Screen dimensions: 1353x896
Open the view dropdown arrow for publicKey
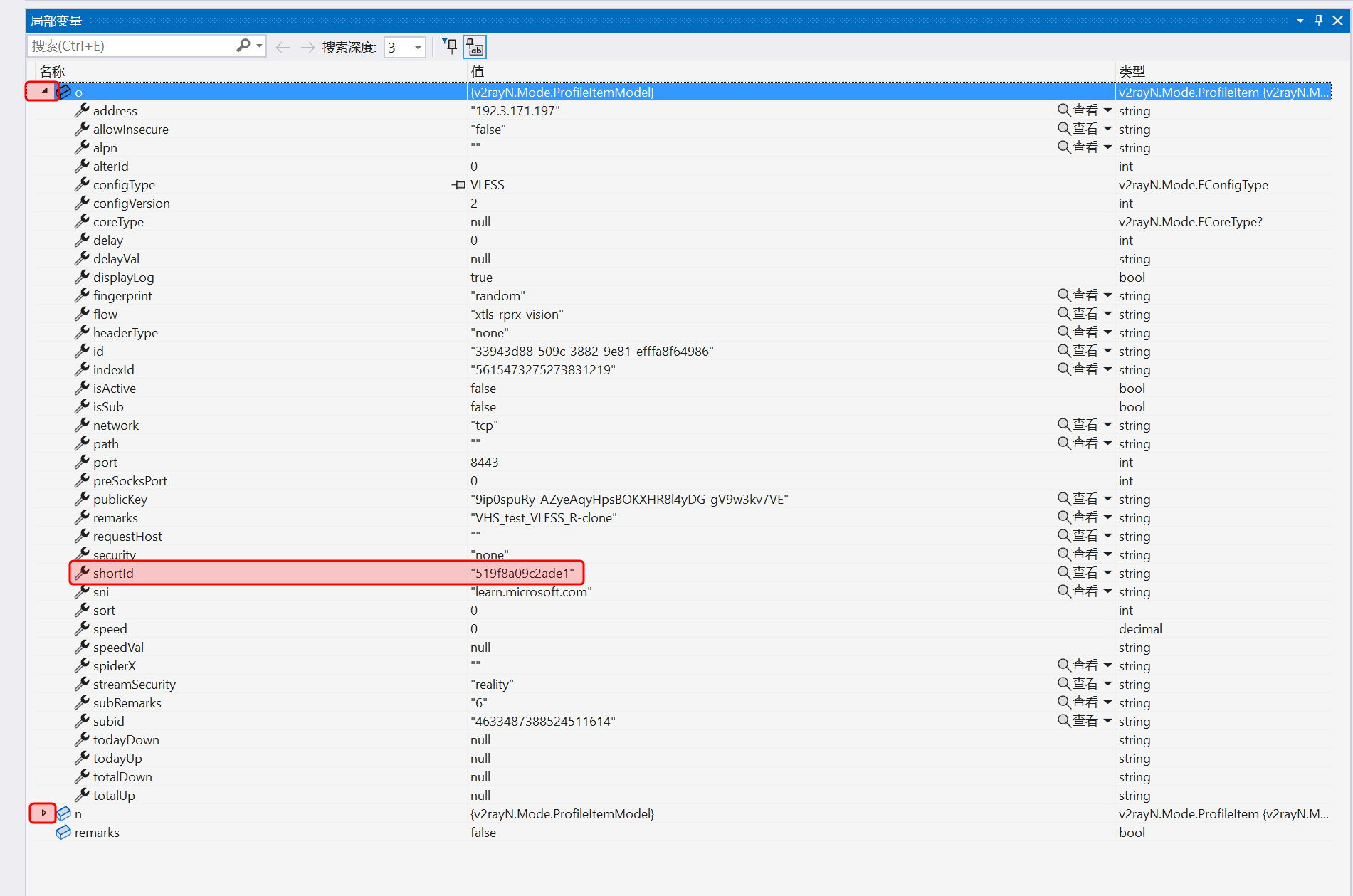(1107, 499)
